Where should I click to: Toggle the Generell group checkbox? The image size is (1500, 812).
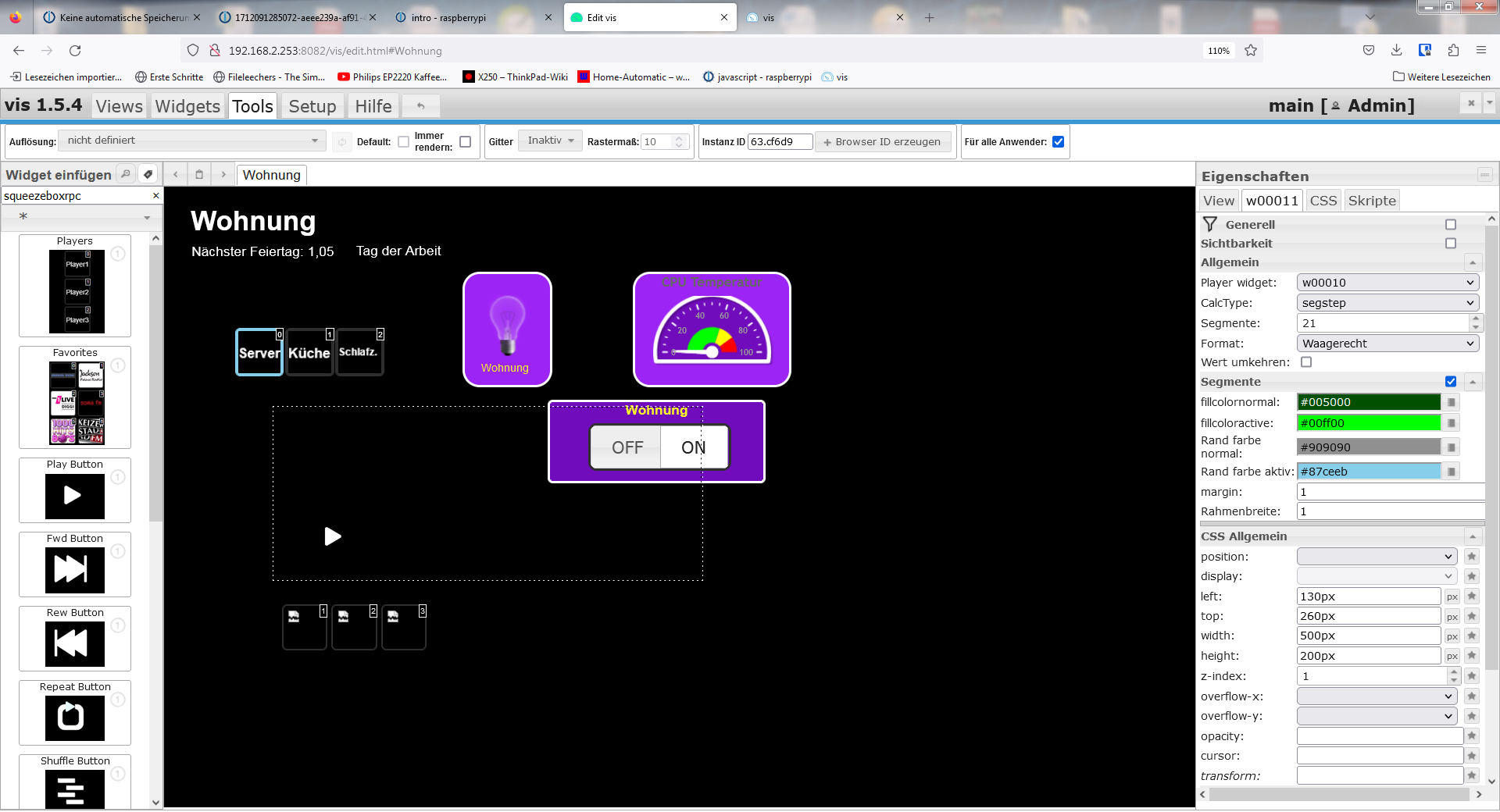[x=1451, y=225]
